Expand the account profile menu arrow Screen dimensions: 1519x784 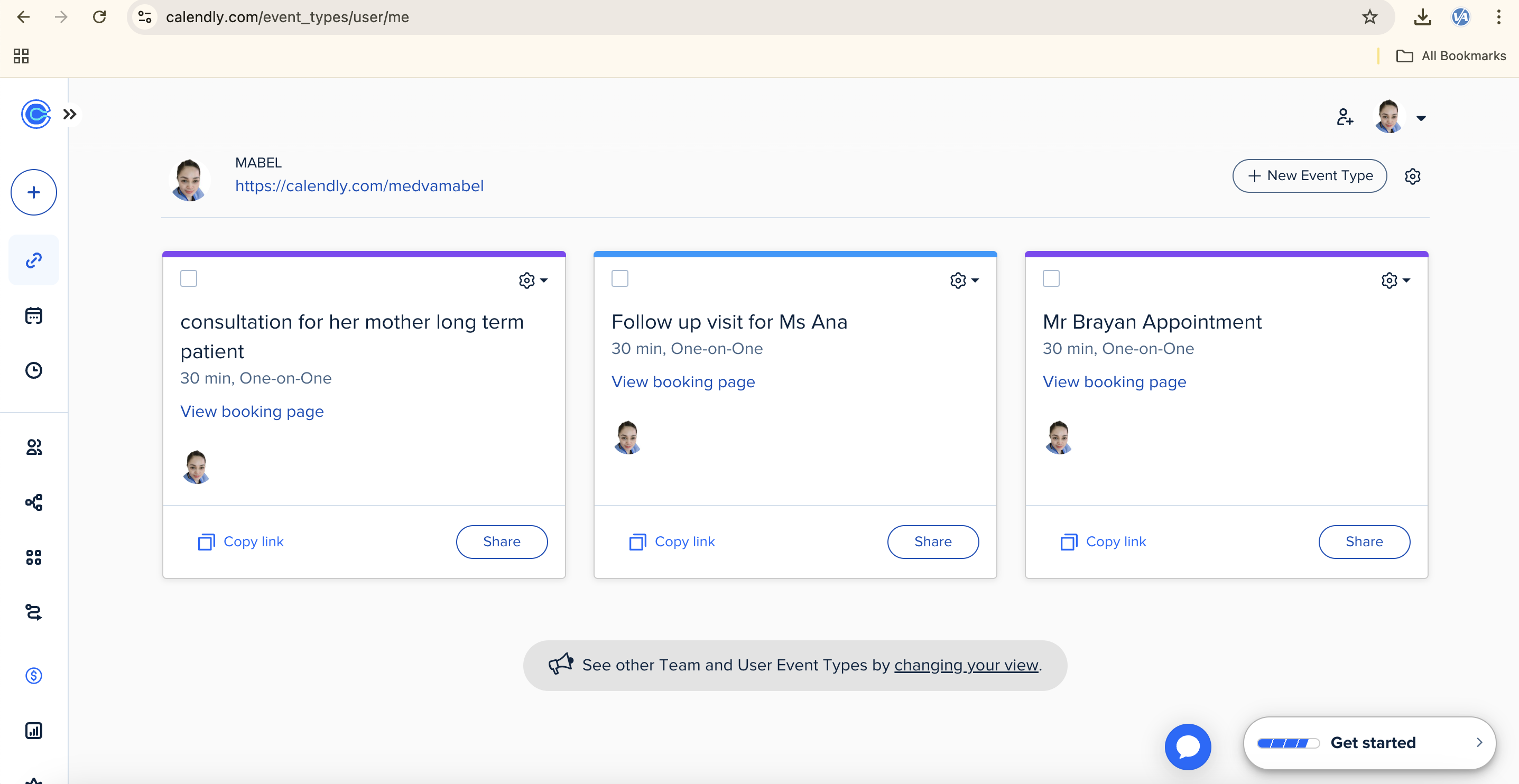pos(1421,118)
